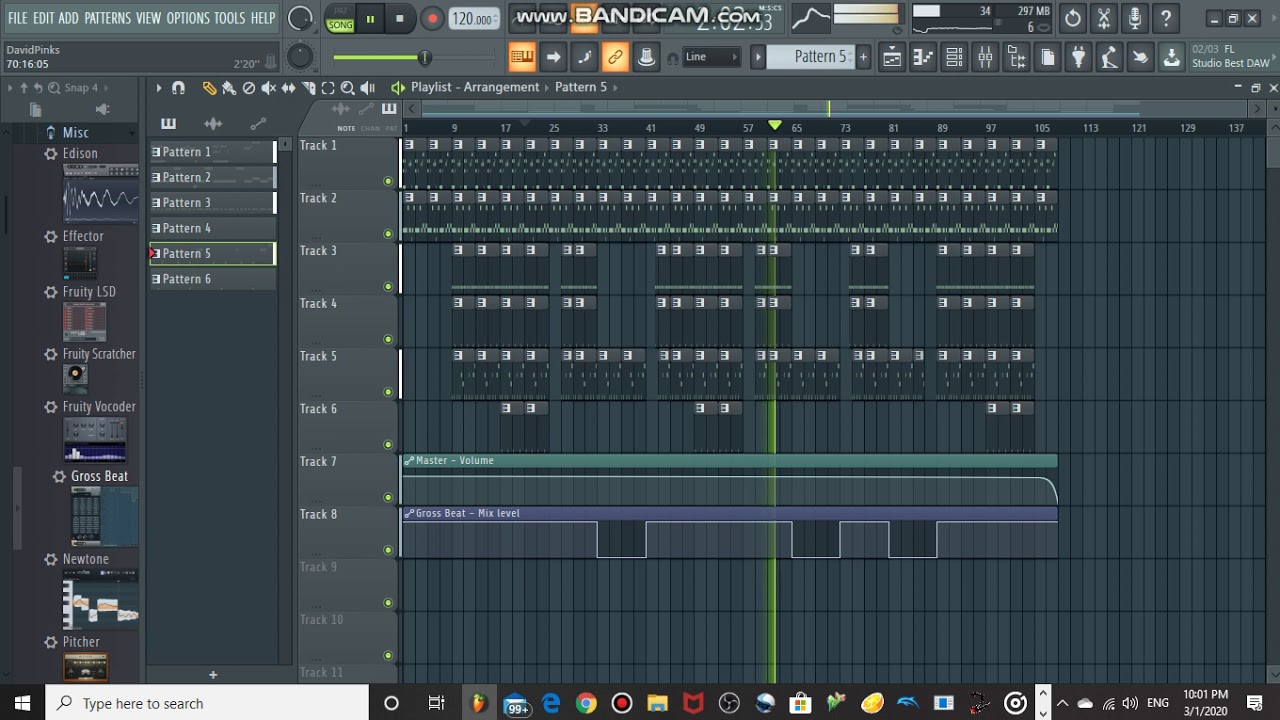Open the pattern selector left arrow menu
The width and height of the screenshot is (1280, 720).
[758, 57]
